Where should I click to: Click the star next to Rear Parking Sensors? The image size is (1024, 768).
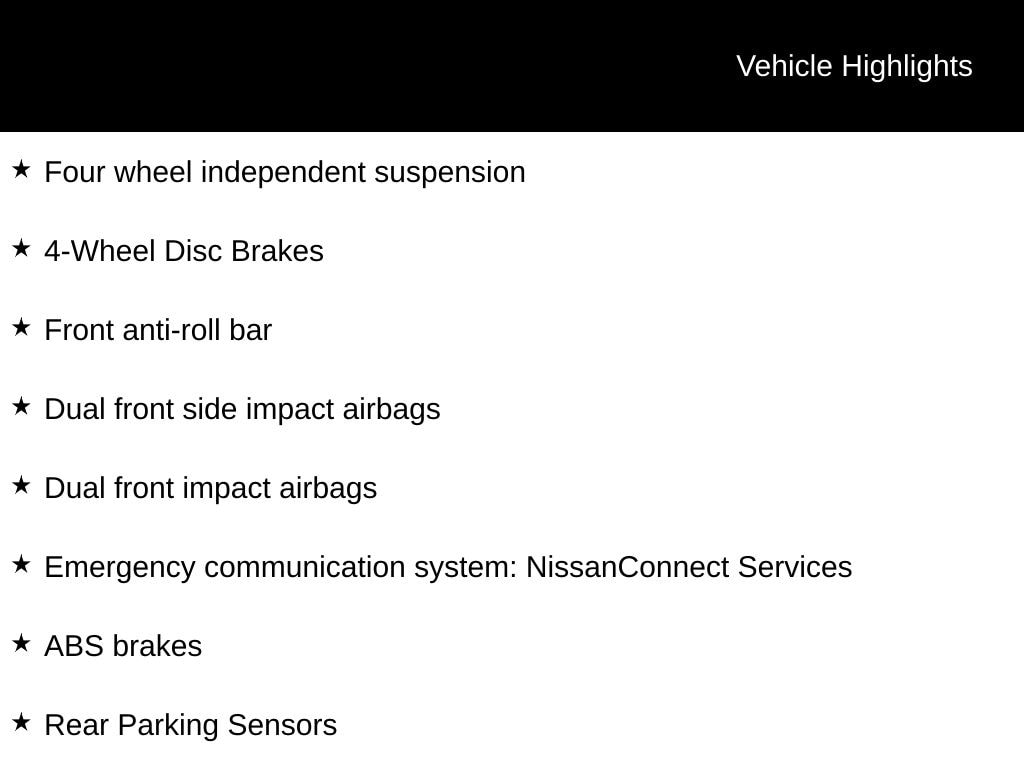22,723
